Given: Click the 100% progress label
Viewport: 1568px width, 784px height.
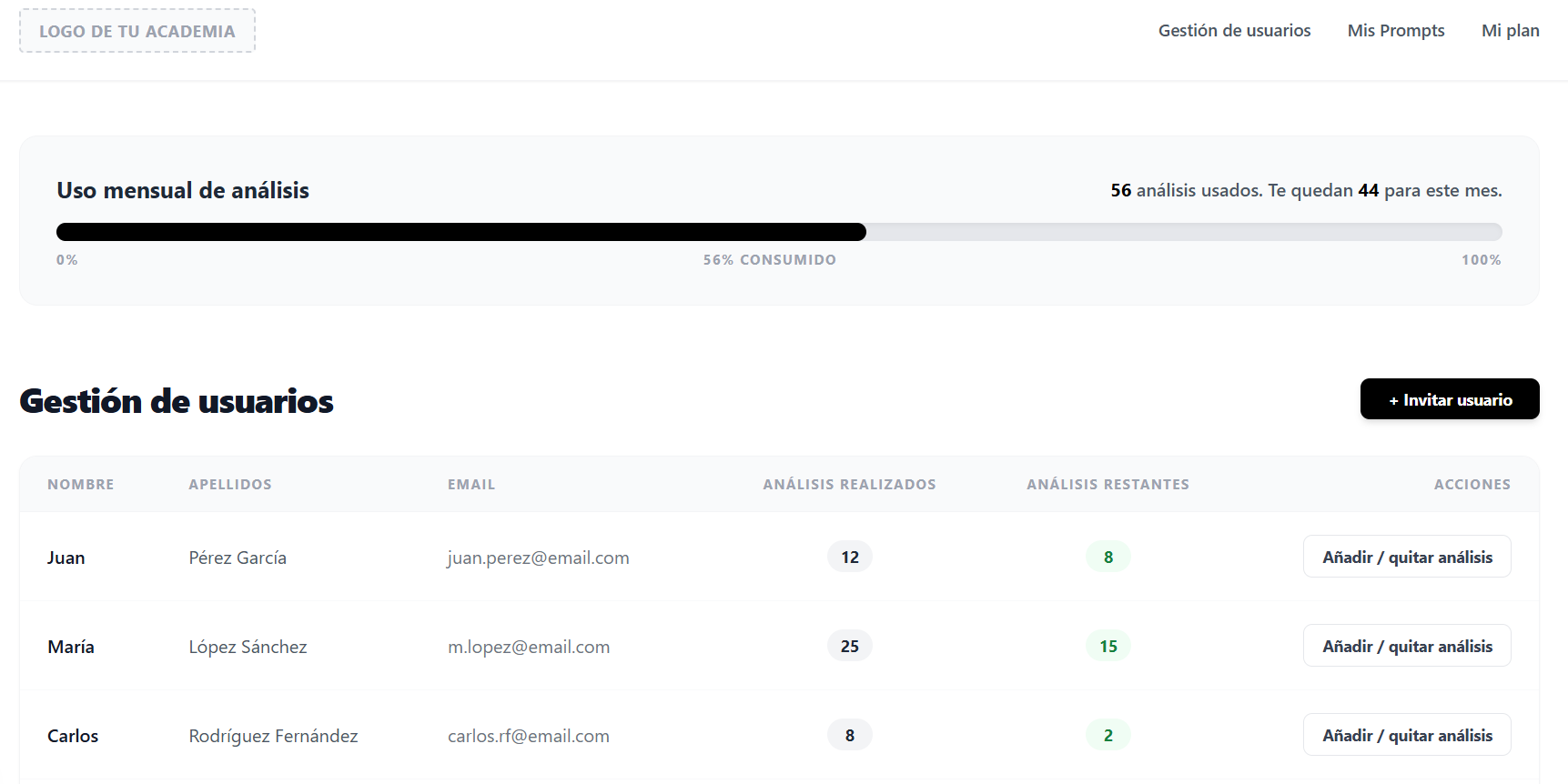Looking at the screenshot, I should (x=1482, y=260).
